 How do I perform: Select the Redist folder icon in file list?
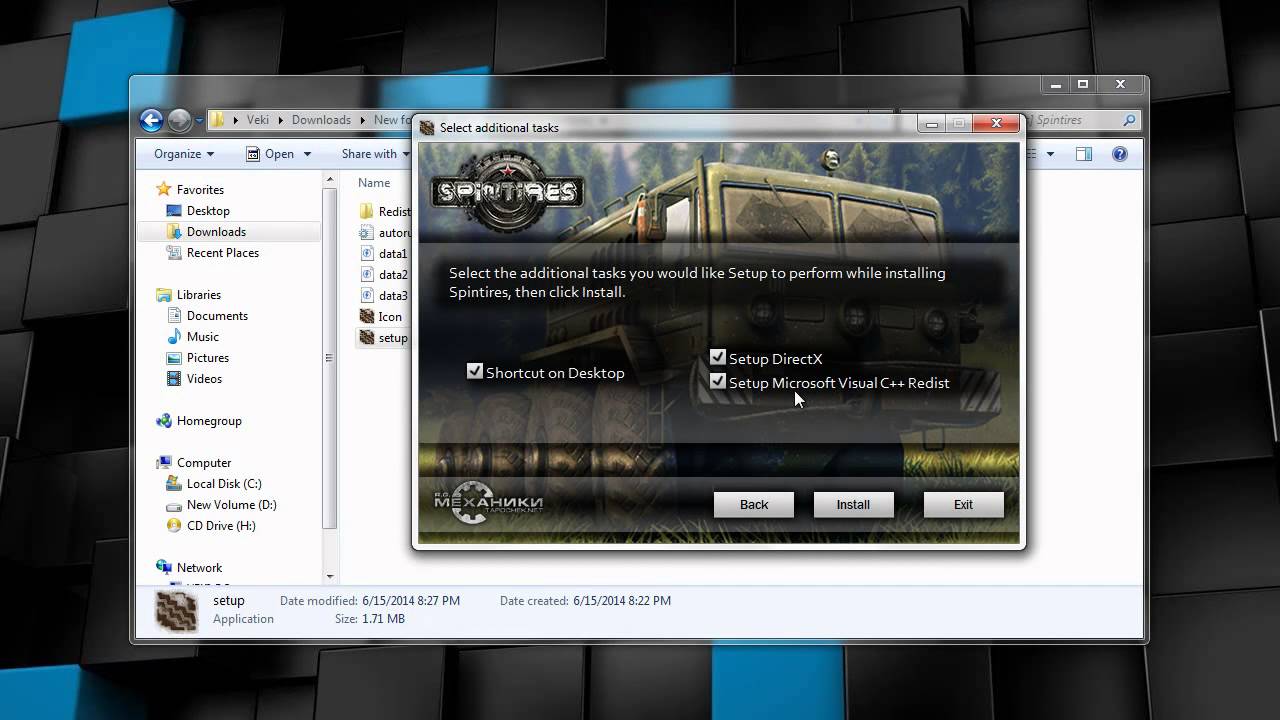point(367,211)
